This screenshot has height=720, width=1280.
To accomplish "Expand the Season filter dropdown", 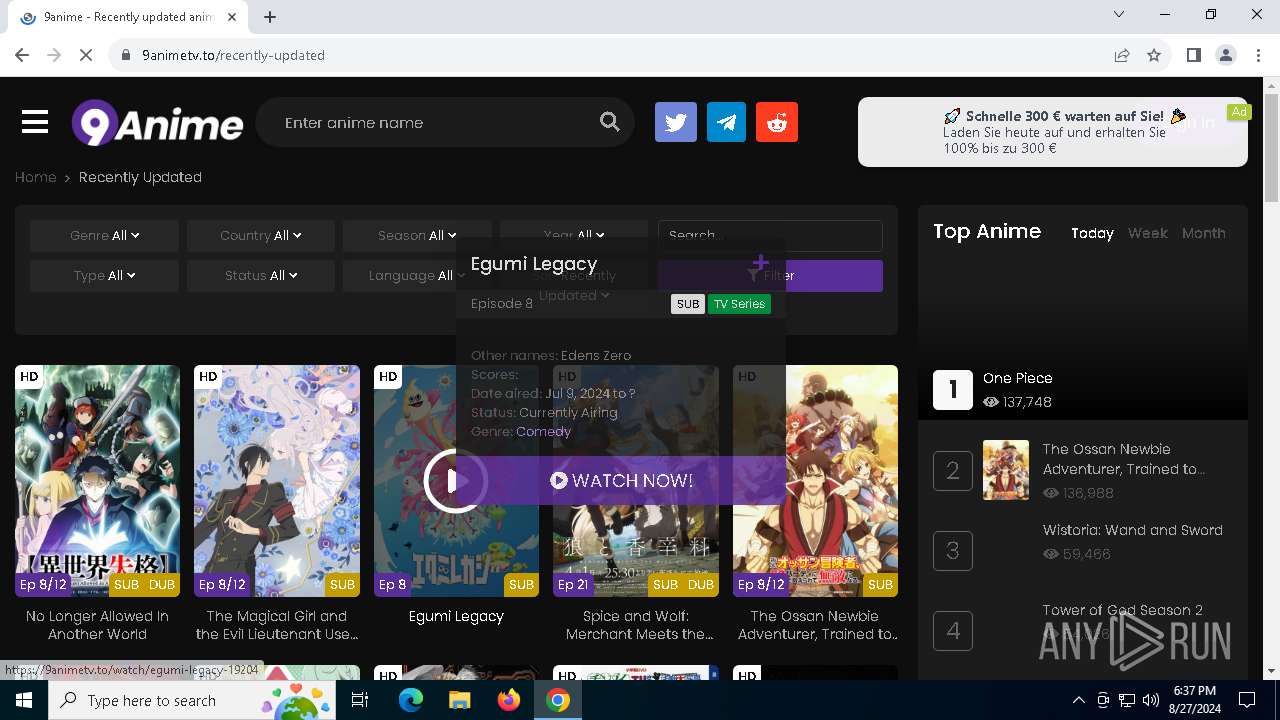I will (417, 235).
